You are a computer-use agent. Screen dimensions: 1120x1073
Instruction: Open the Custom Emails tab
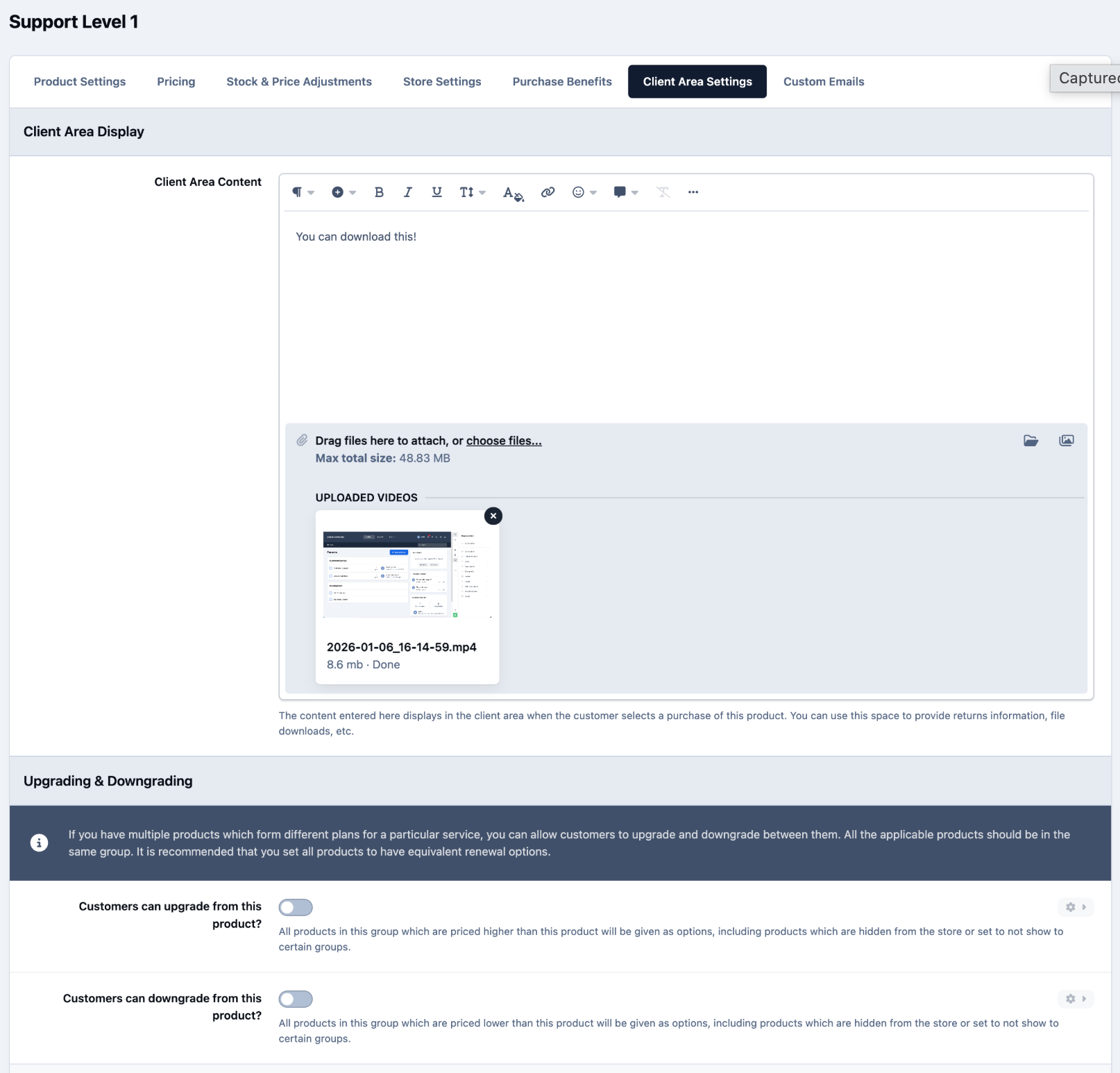pos(824,81)
